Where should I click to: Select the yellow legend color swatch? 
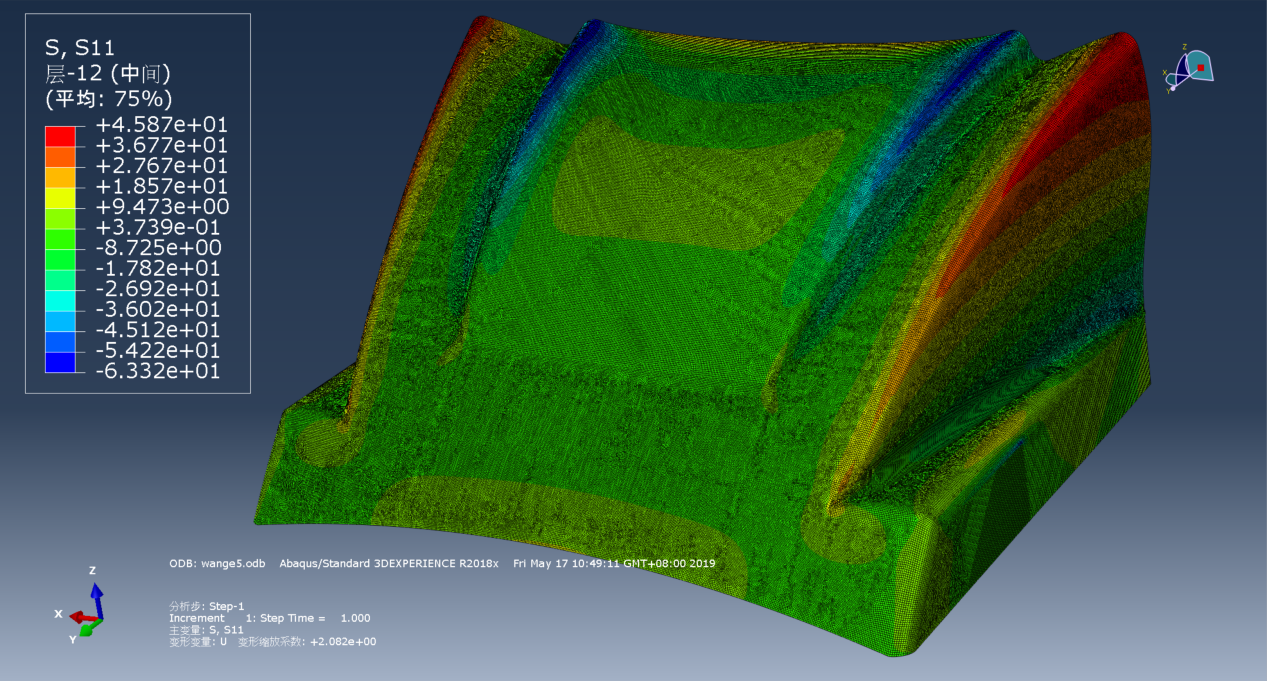click(60, 197)
